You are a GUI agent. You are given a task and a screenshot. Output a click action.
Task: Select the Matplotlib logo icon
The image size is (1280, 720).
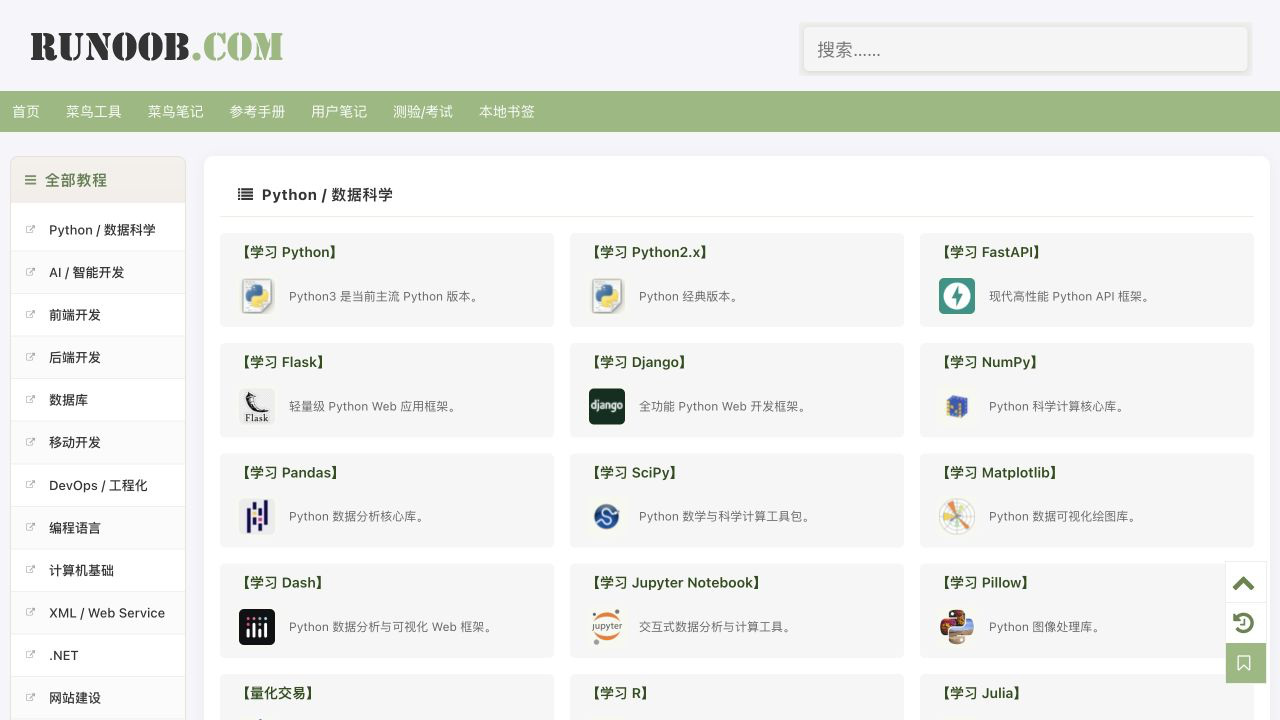tap(957, 516)
